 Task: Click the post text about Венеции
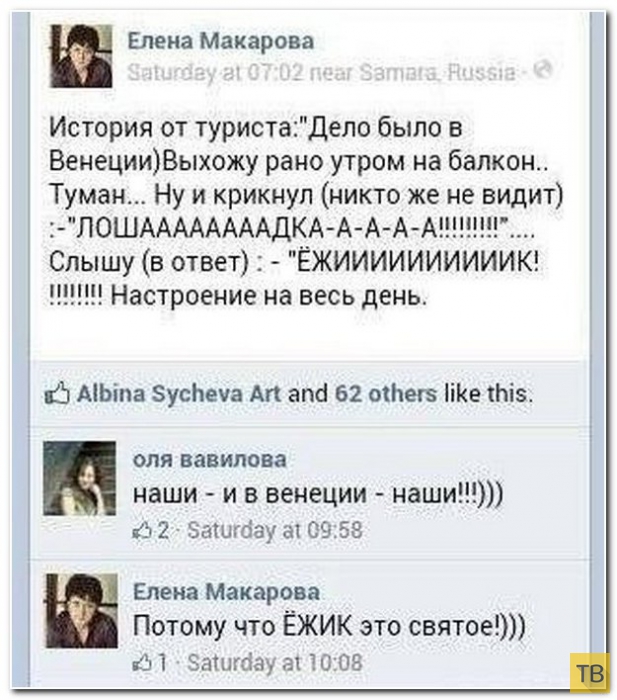[x=306, y=212]
